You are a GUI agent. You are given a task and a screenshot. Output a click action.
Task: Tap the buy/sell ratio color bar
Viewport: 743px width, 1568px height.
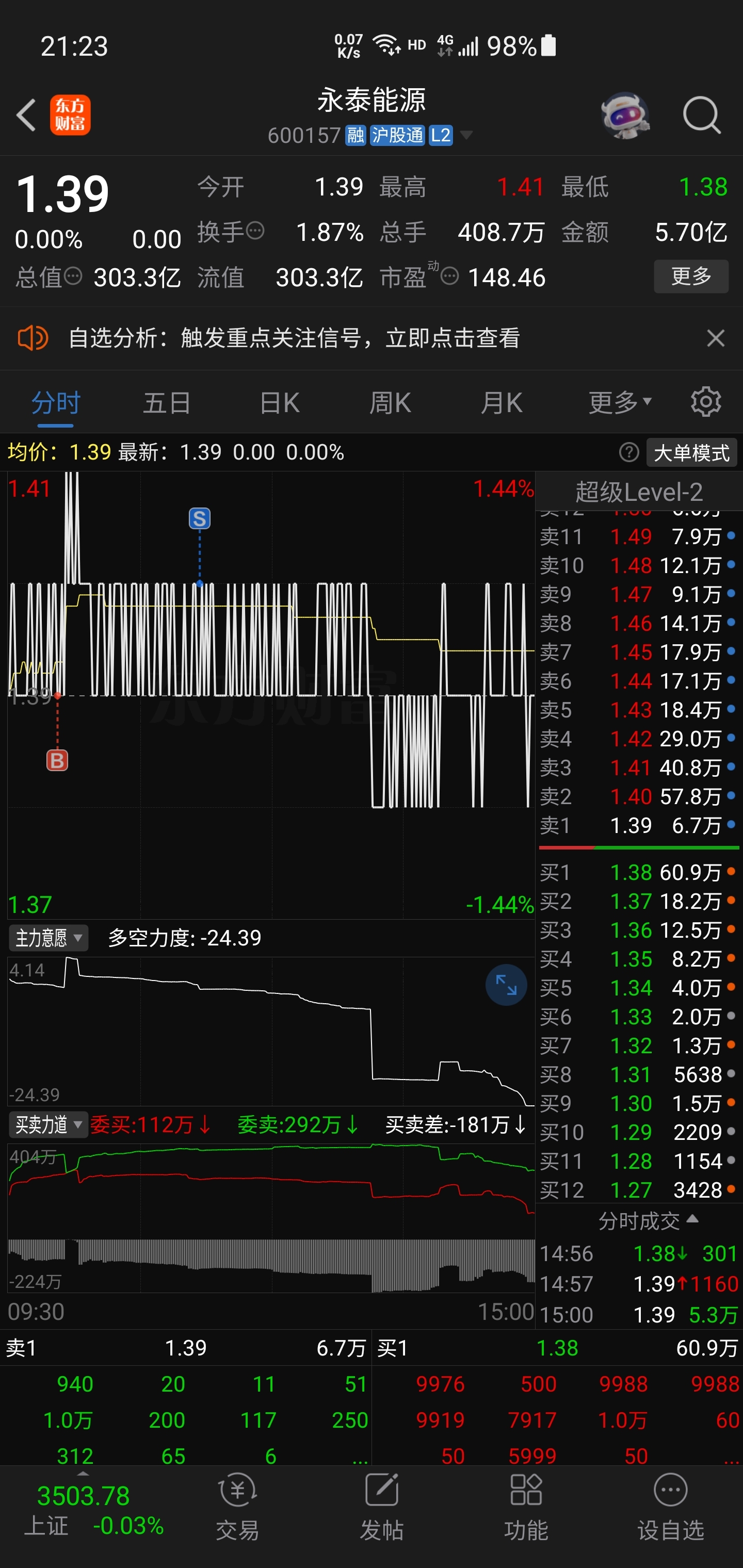point(639,847)
